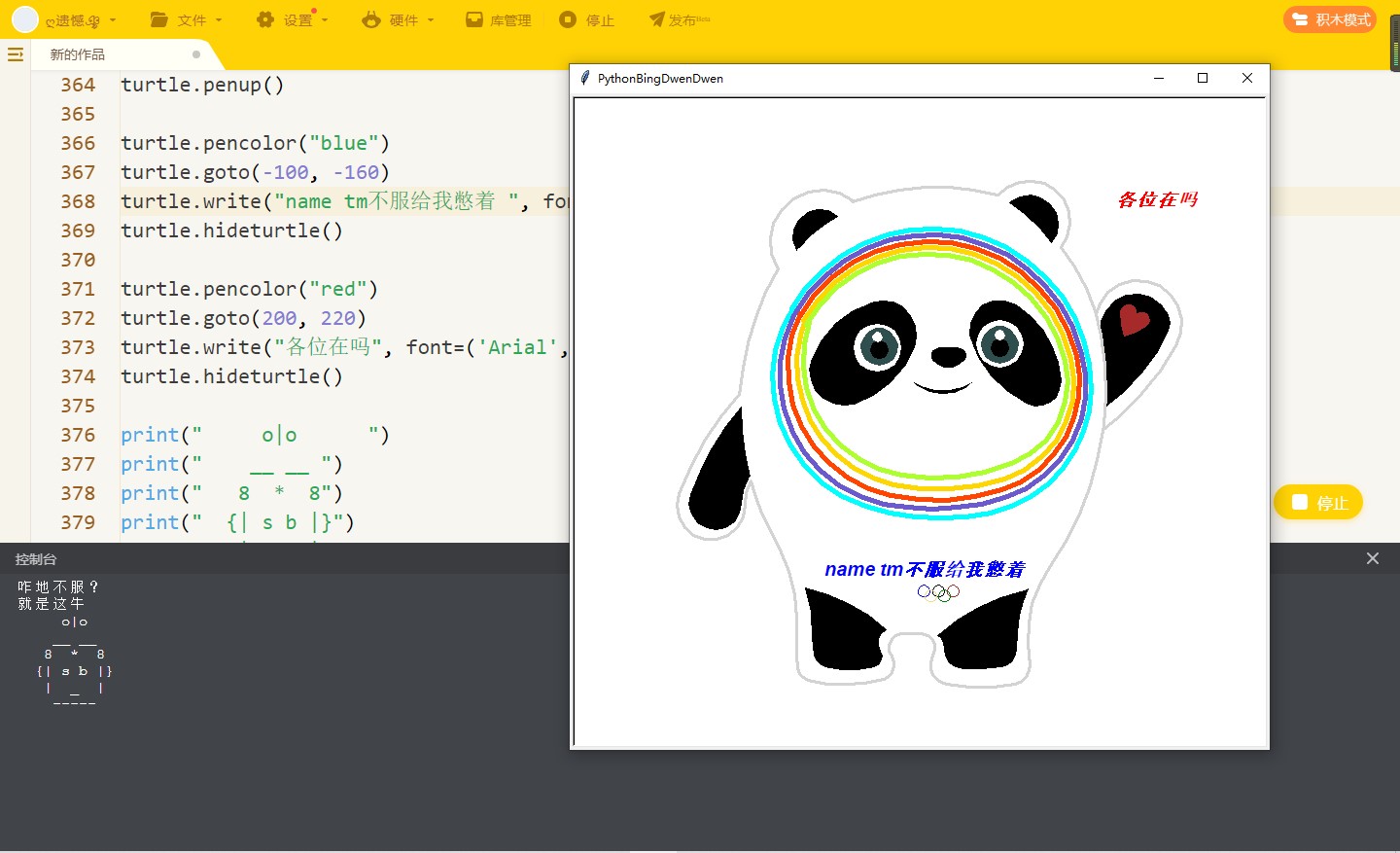Click the turtle.write("各位在吗" code line
Screen dimensions: 1400x853
point(344,347)
